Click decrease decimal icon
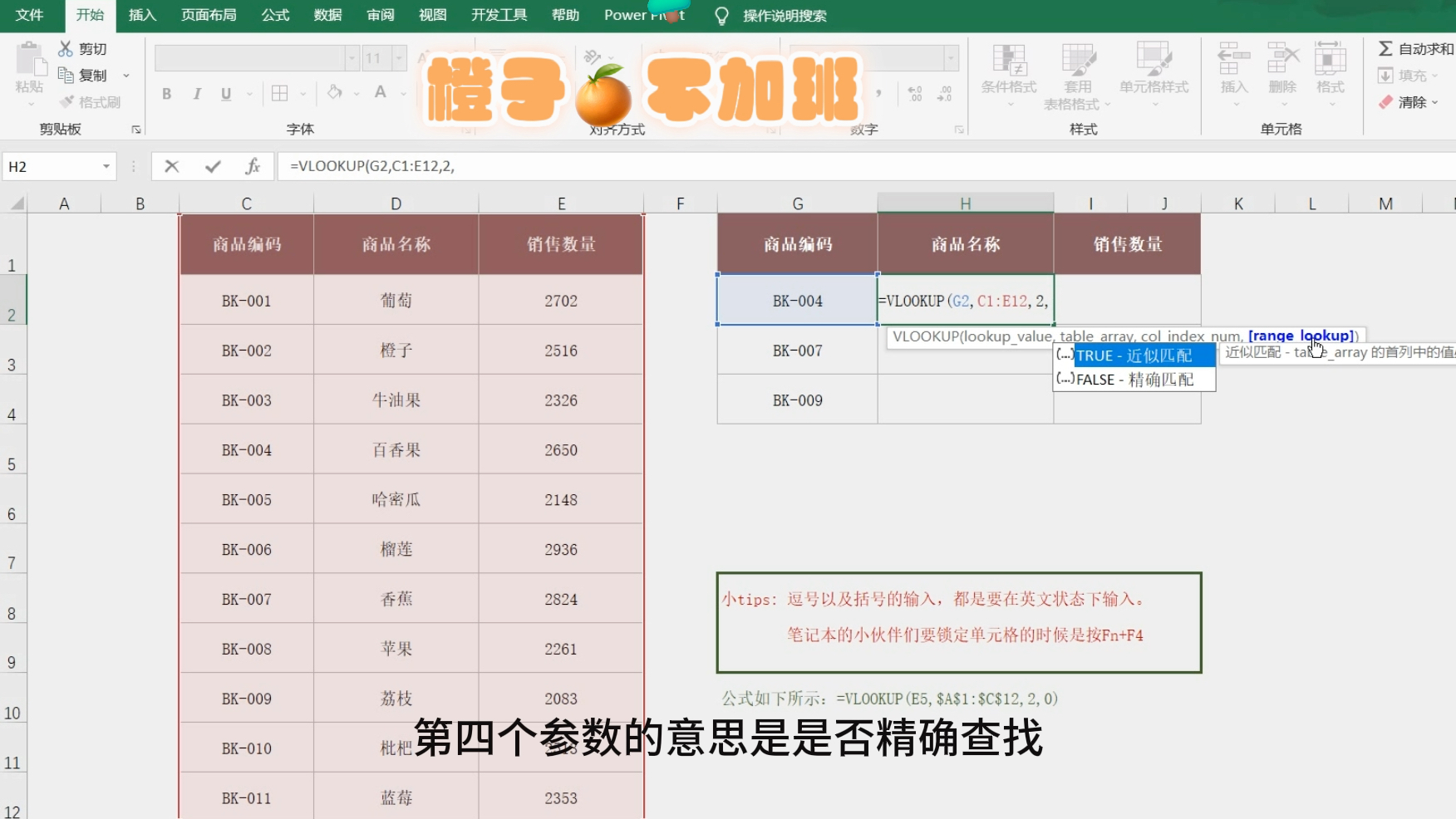The image size is (1456, 819). 945,93
